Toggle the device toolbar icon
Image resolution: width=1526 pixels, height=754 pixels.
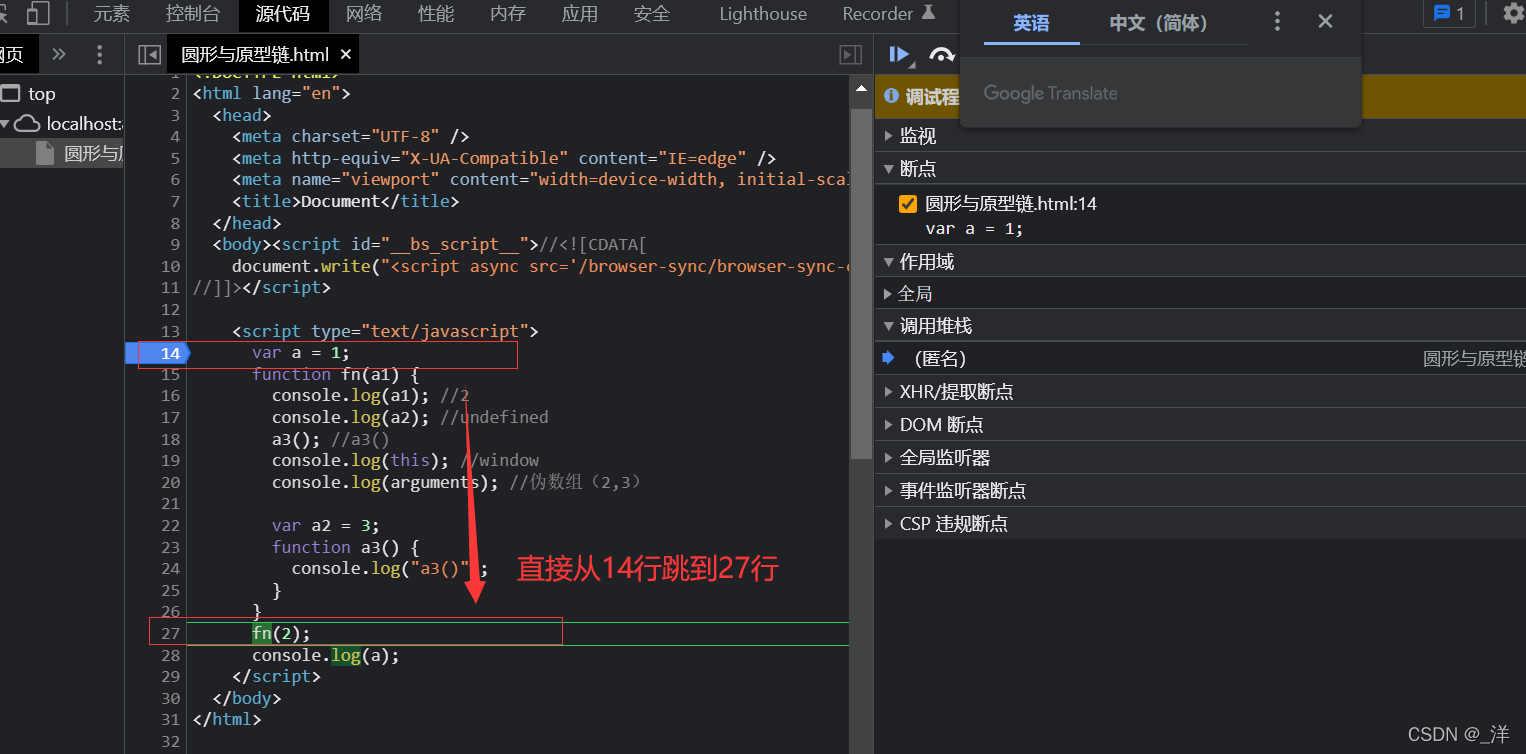coord(38,13)
